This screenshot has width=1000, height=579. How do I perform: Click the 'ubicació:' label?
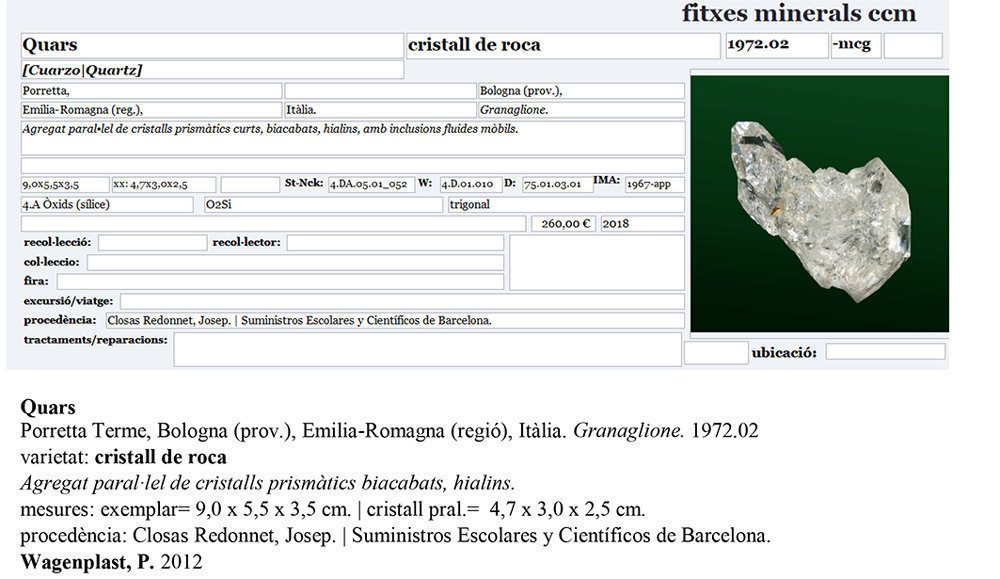click(784, 353)
